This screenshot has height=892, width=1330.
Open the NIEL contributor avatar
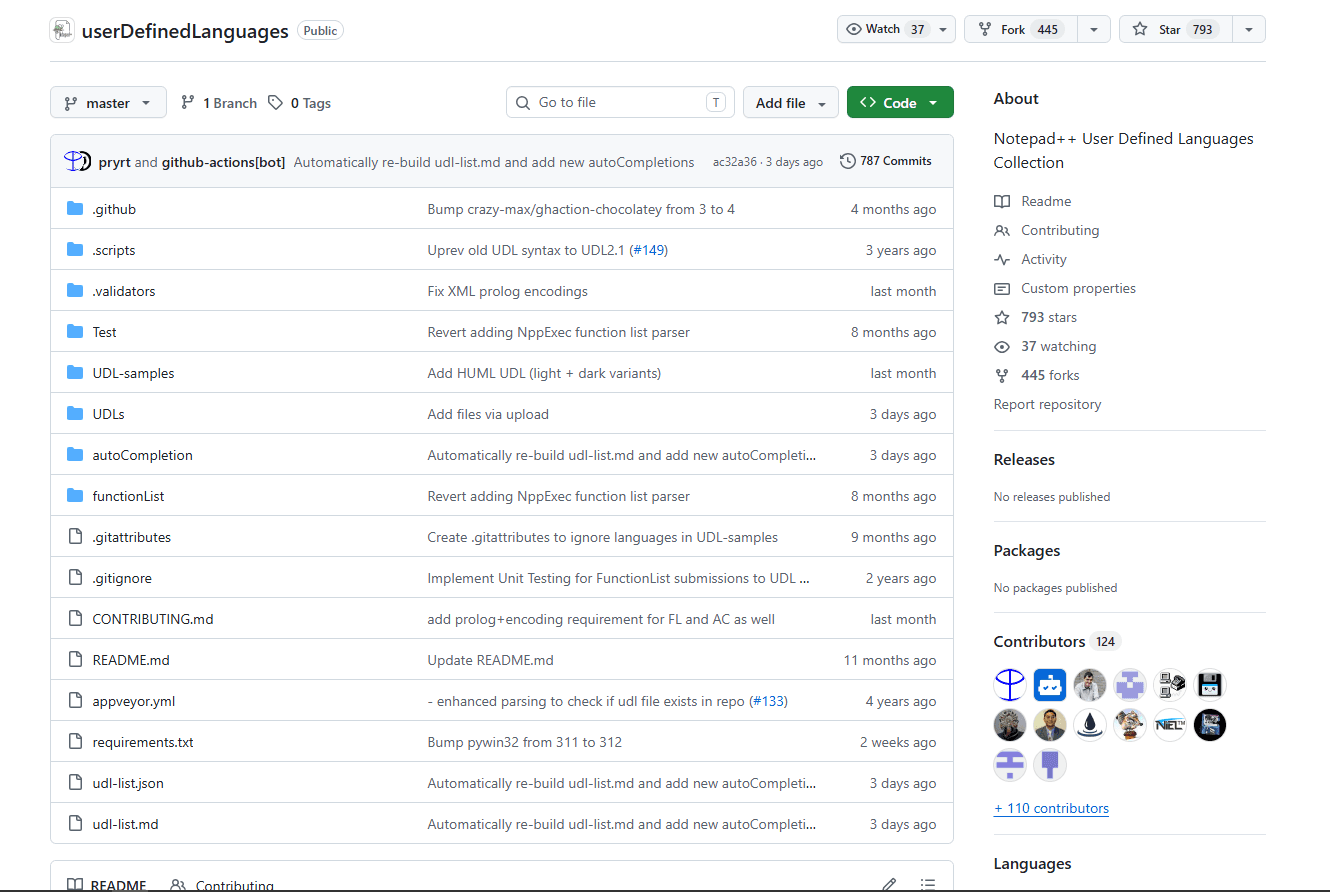point(1170,725)
